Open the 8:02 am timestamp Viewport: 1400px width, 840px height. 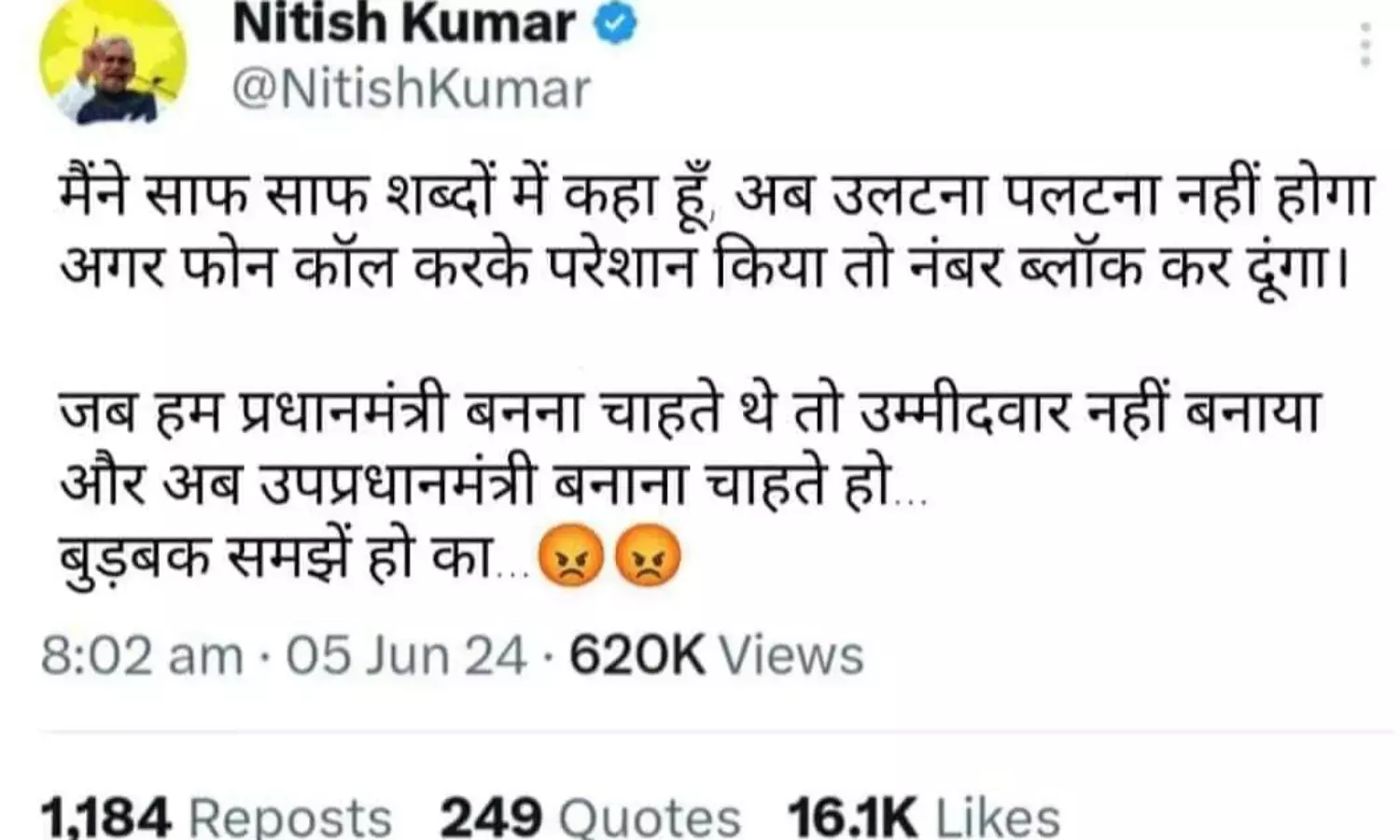[142, 656]
